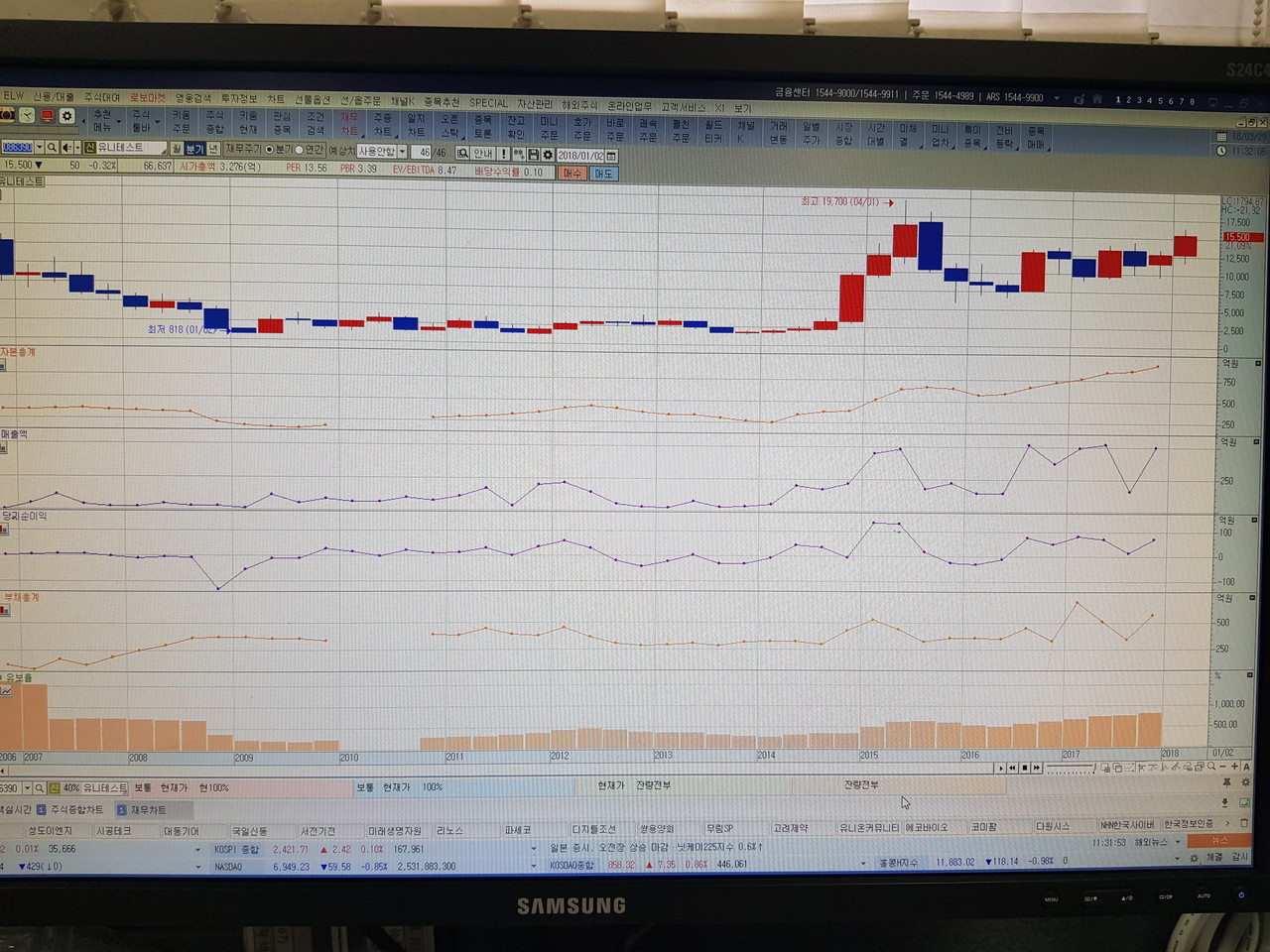Open the 사용안함 dropdown

[x=402, y=152]
